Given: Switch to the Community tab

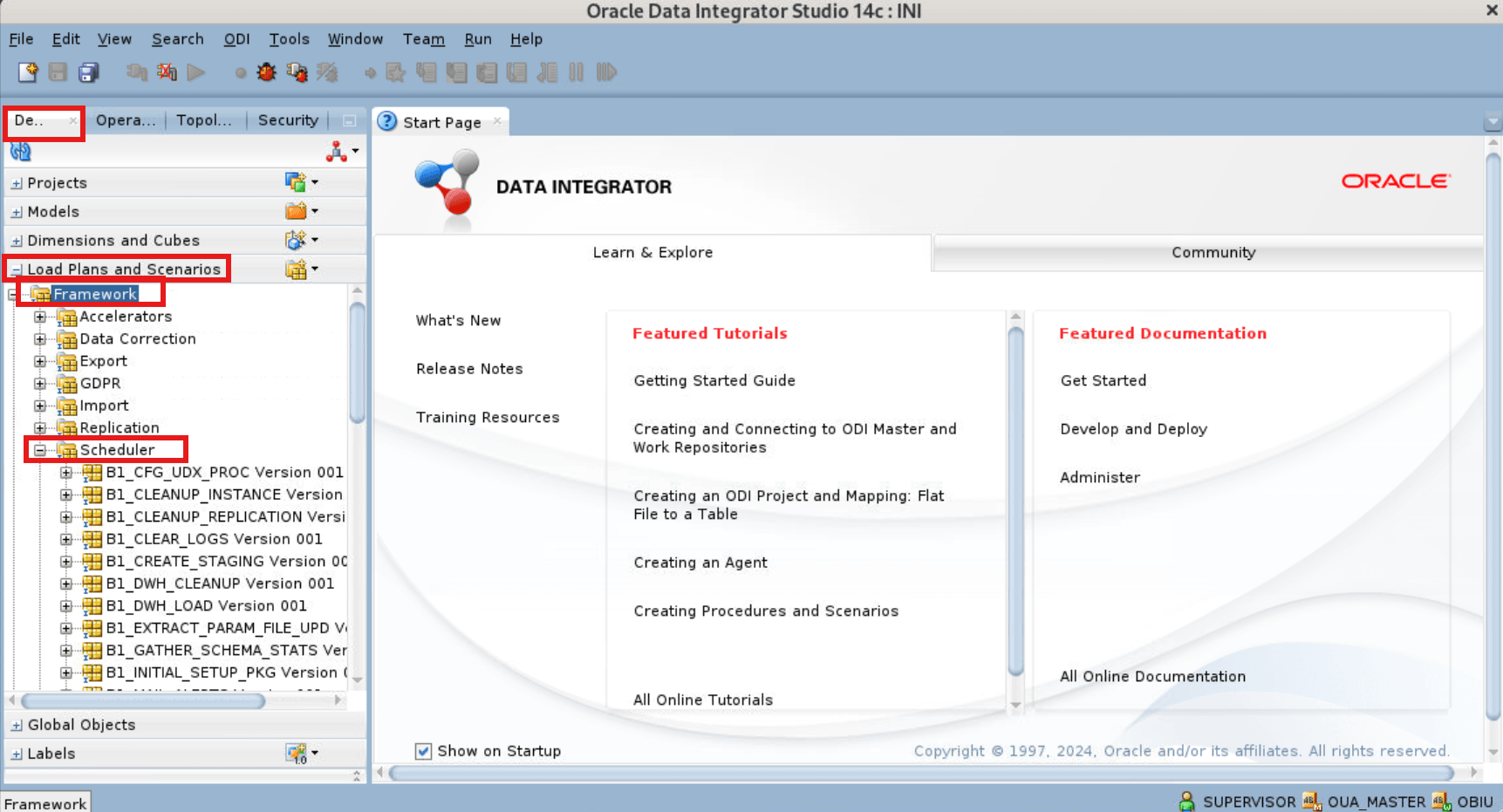Looking at the screenshot, I should 1213,252.
